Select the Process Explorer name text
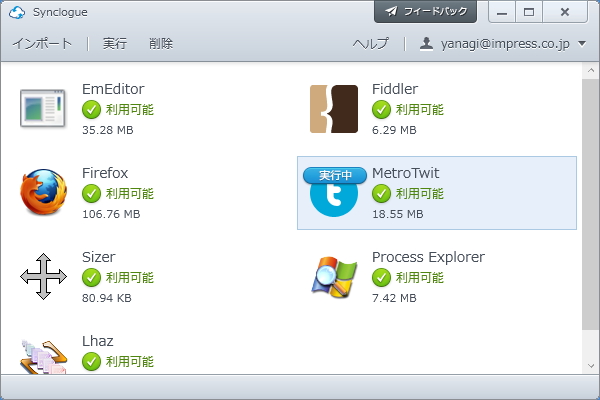Viewport: 600px width, 400px height. point(428,257)
